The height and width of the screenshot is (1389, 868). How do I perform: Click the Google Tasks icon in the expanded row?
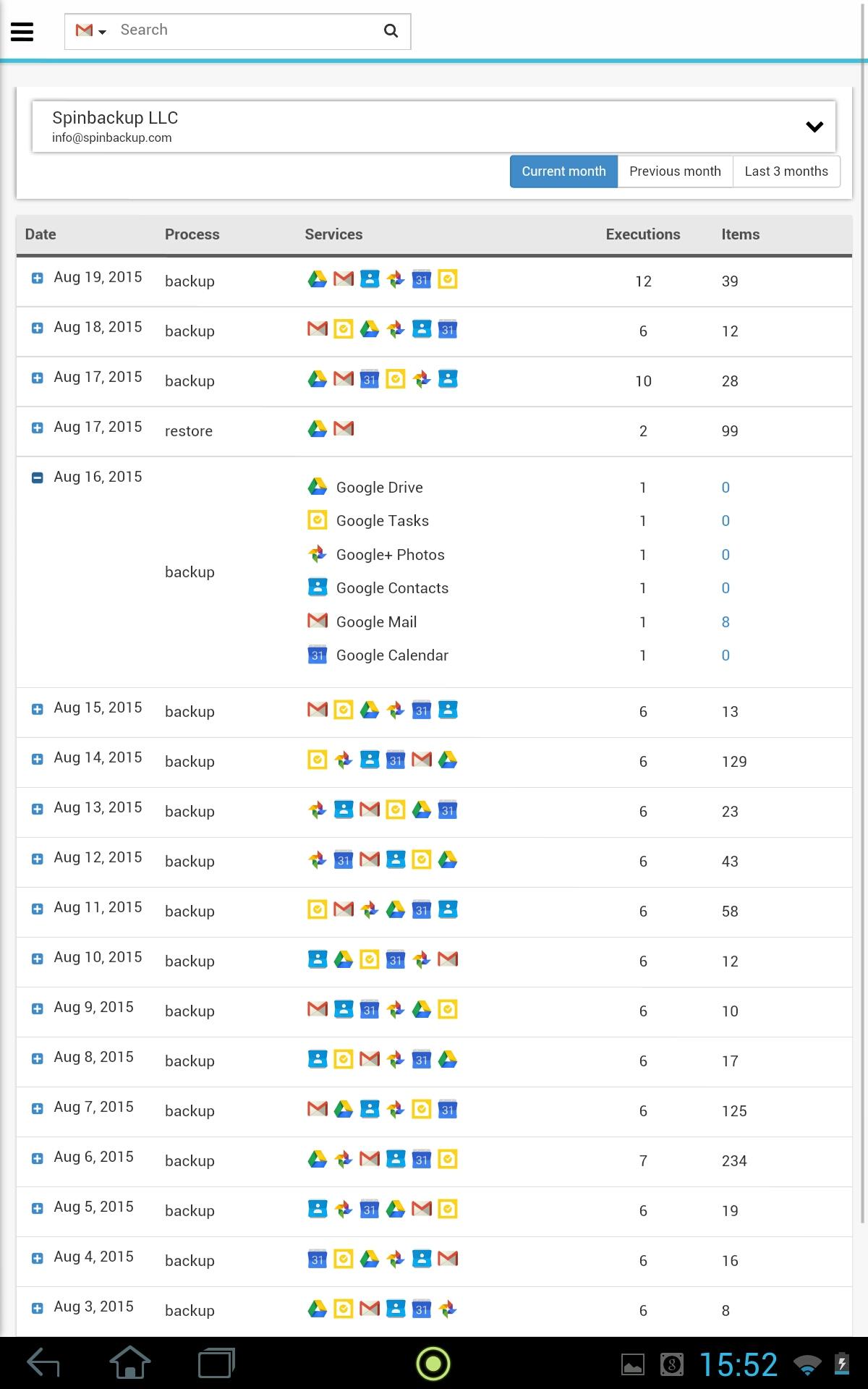pos(318,520)
